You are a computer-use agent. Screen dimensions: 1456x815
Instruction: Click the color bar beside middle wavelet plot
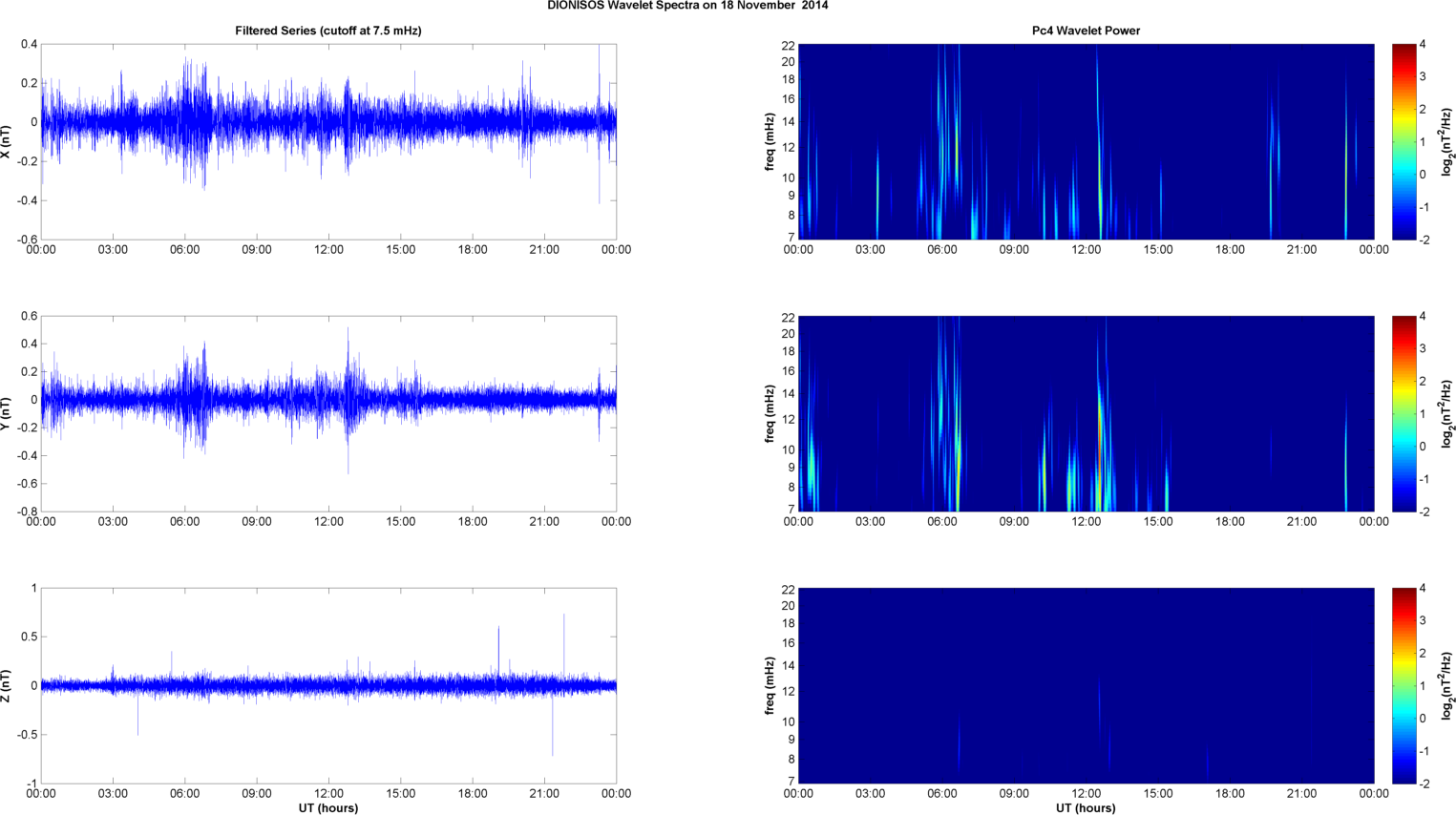point(1403,414)
